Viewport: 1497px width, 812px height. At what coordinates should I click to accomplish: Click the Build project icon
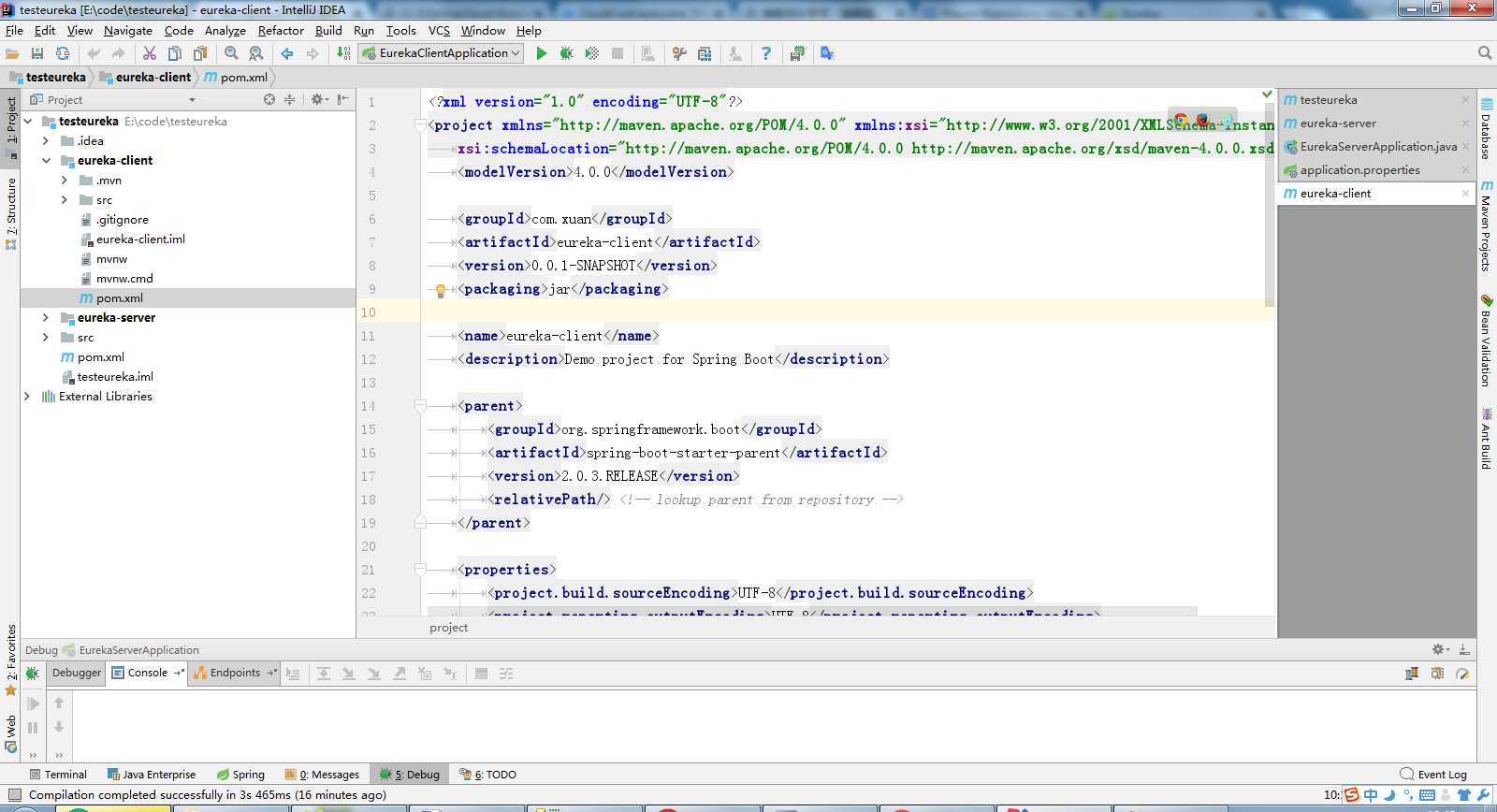pyautogui.click(x=343, y=53)
